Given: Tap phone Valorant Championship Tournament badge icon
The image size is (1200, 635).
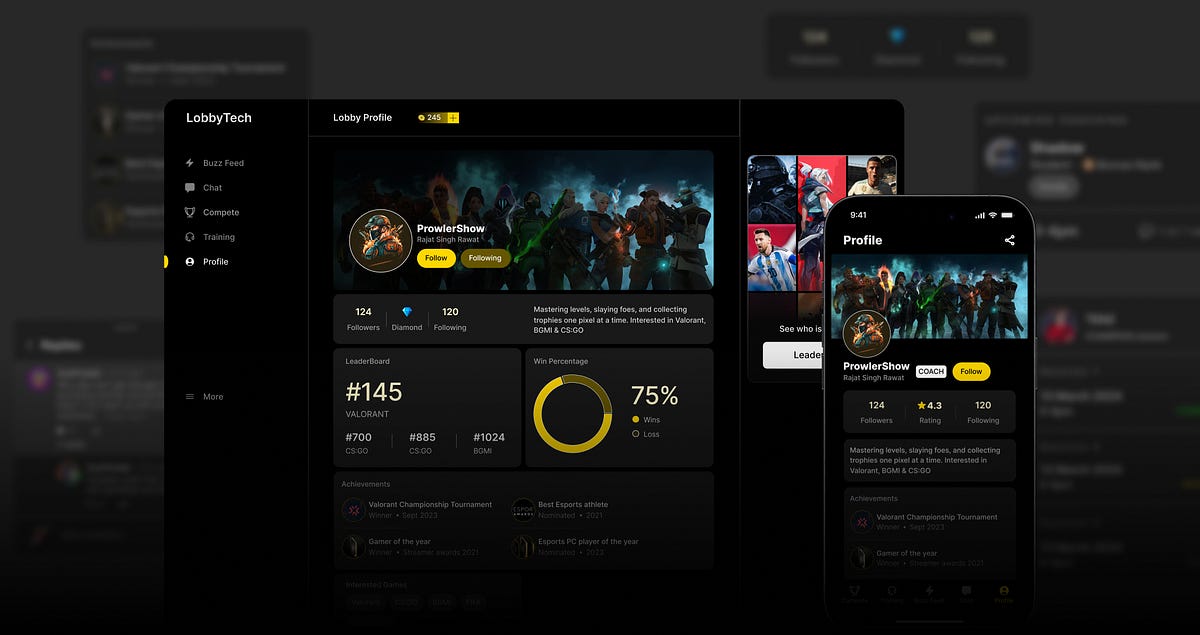Looking at the screenshot, I should tap(861, 522).
